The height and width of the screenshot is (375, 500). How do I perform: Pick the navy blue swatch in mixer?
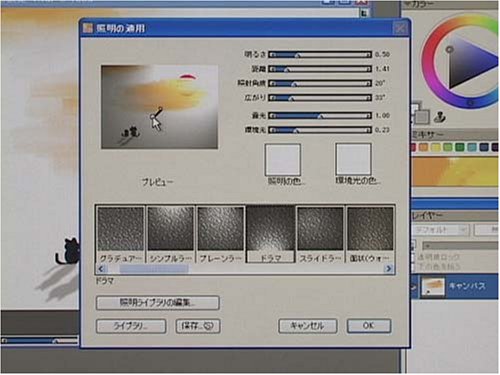pos(484,147)
